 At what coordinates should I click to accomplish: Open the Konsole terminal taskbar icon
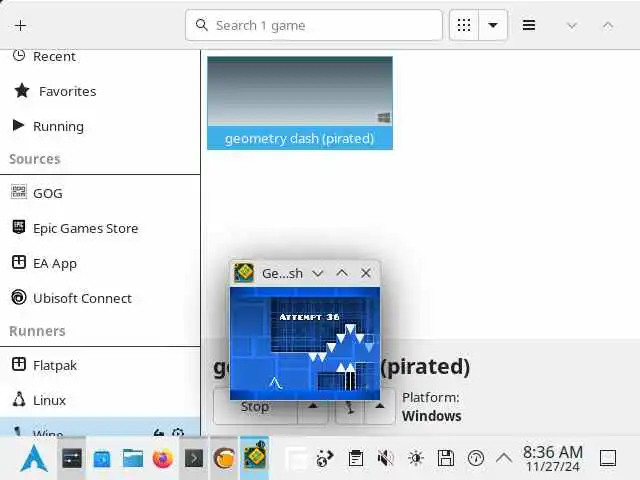coord(193,459)
